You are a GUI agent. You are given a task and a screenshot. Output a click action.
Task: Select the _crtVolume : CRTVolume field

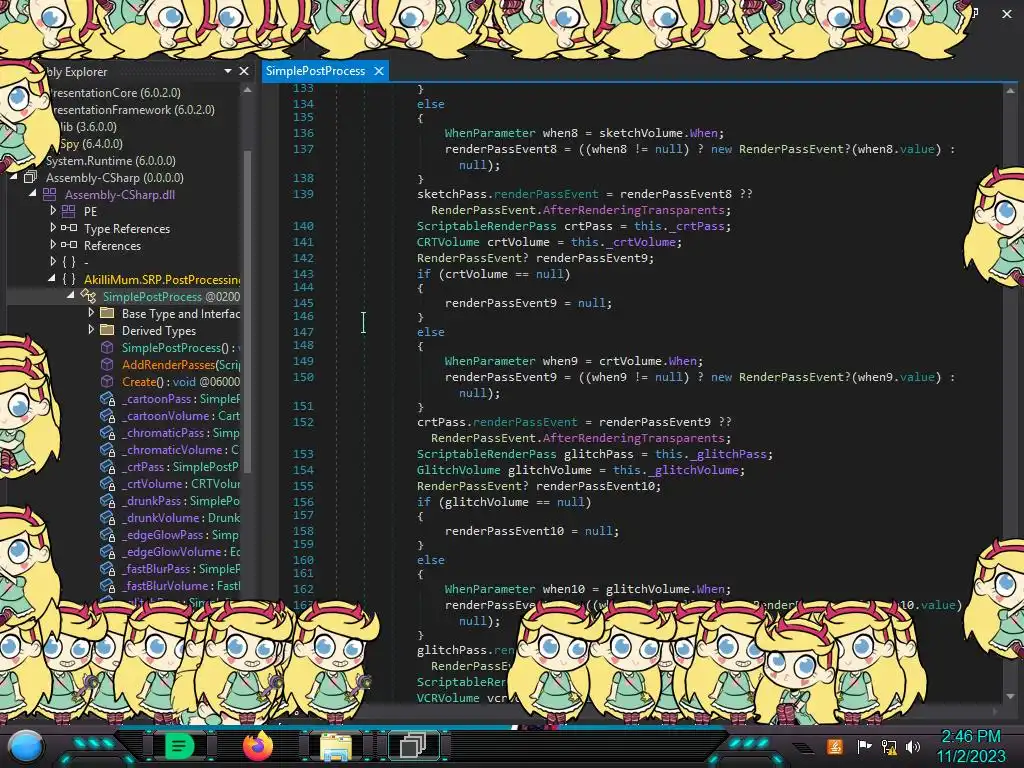(x=181, y=483)
